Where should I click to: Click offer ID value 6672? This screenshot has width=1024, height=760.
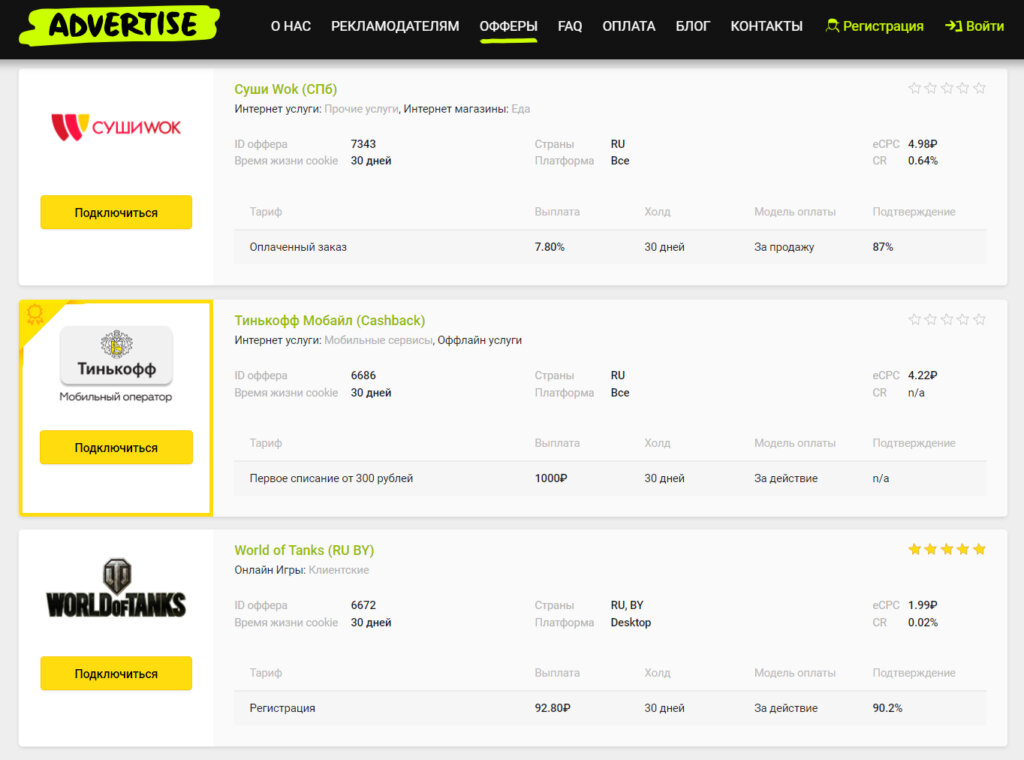[x=363, y=605]
